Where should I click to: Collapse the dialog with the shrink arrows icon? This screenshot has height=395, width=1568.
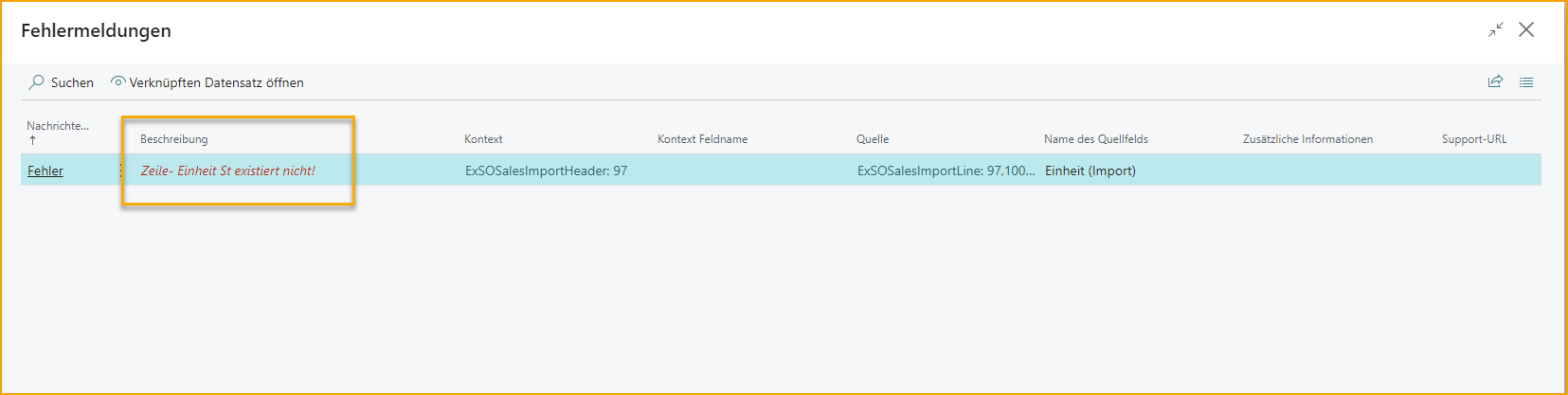pyautogui.click(x=1495, y=30)
